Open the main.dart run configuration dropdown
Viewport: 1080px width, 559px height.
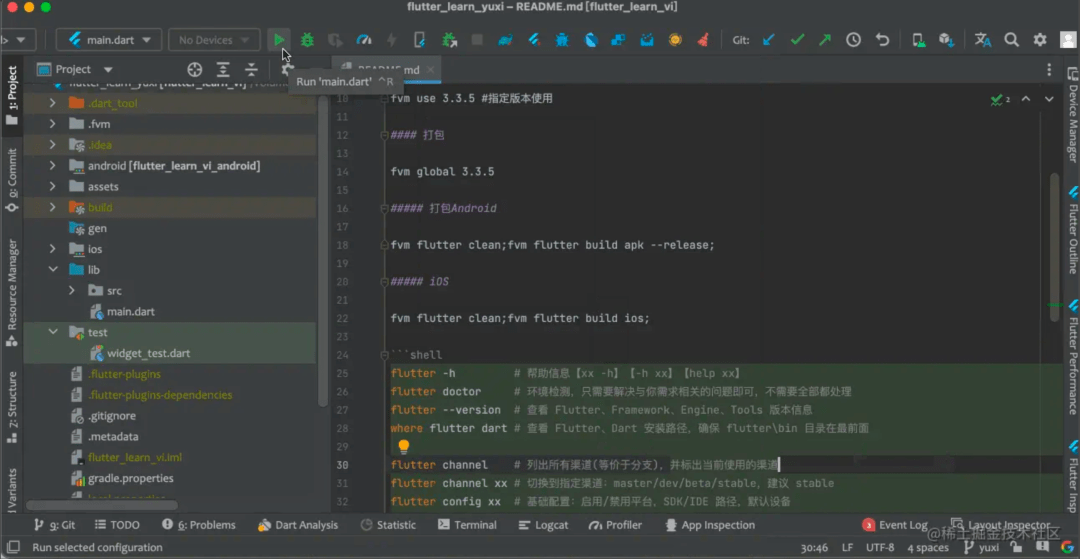(x=109, y=40)
